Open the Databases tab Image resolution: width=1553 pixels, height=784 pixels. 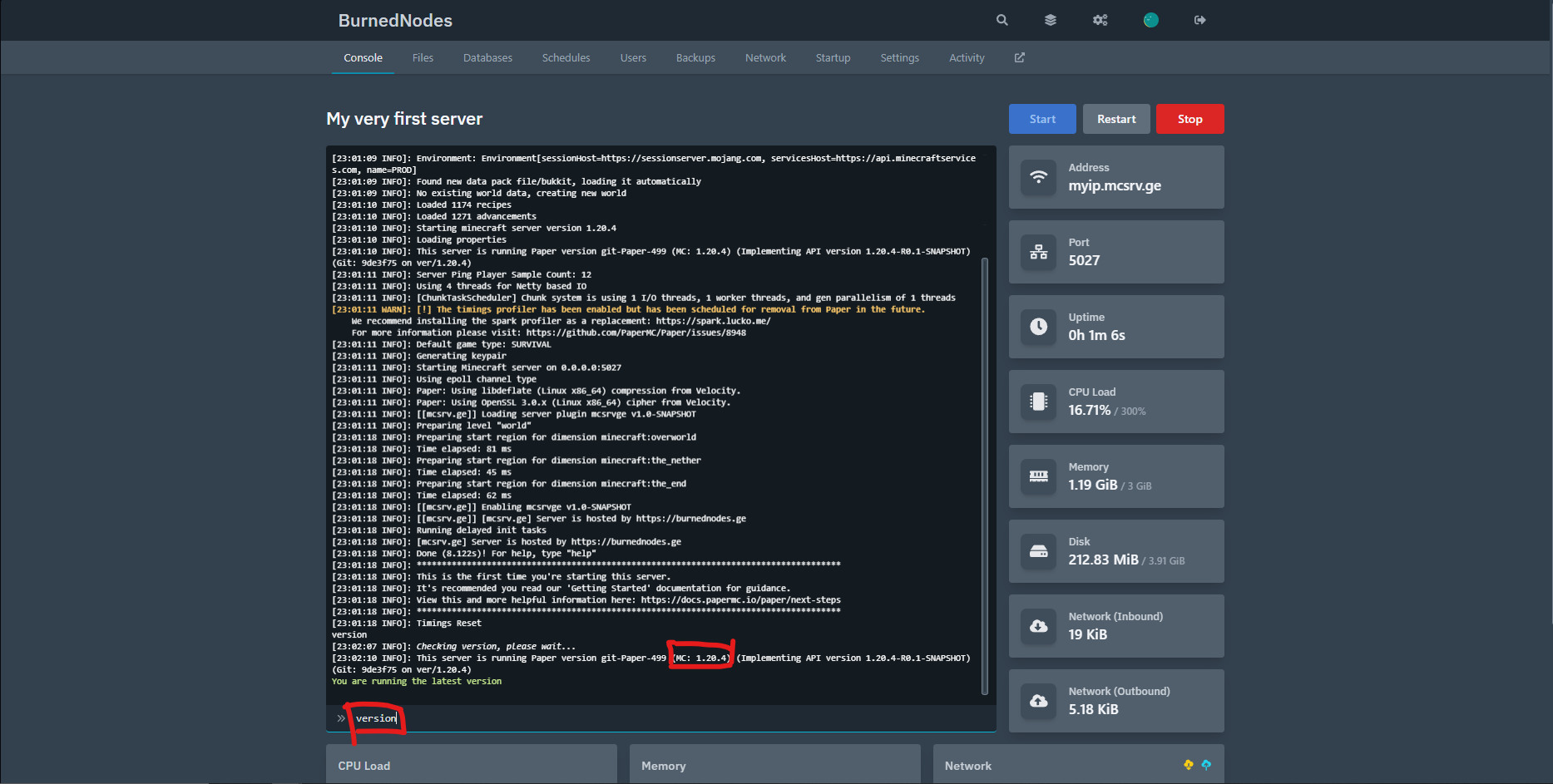click(x=487, y=57)
